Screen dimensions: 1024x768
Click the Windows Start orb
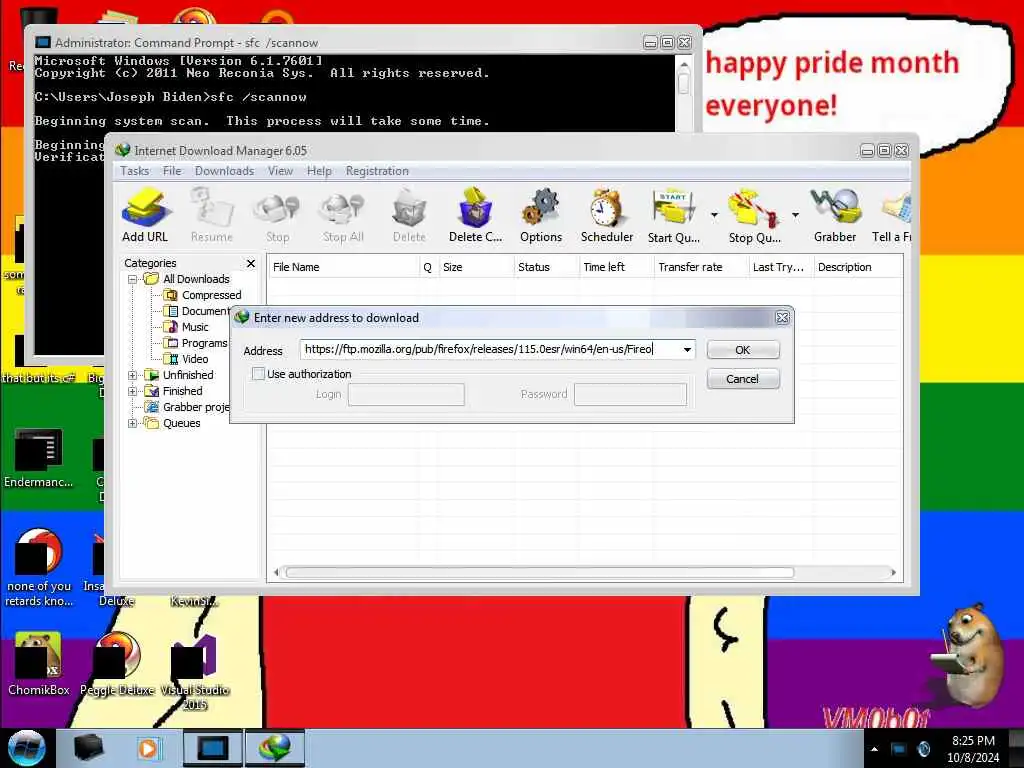[26, 748]
